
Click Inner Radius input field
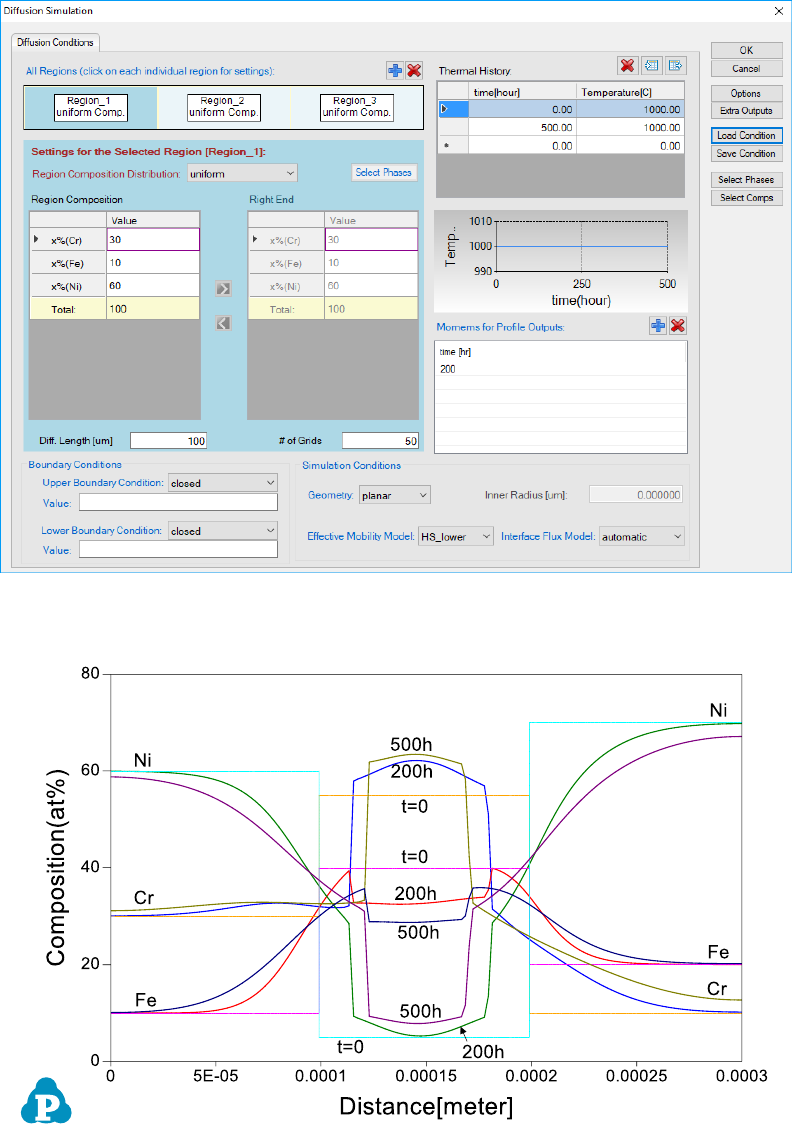(x=636, y=495)
